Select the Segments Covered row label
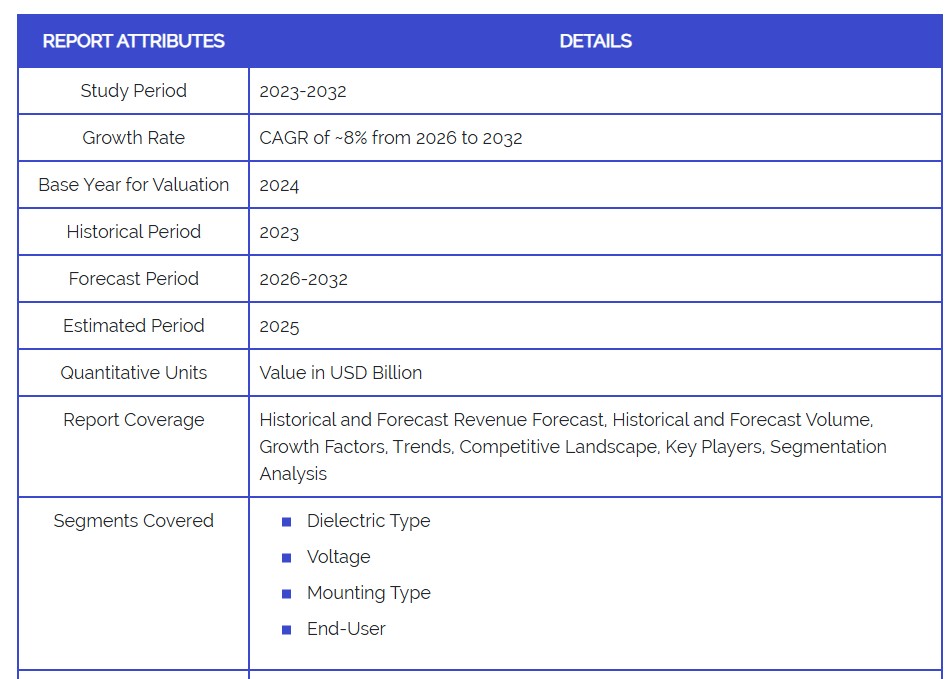Screen dimensions: 952x679 pyautogui.click(x=133, y=521)
